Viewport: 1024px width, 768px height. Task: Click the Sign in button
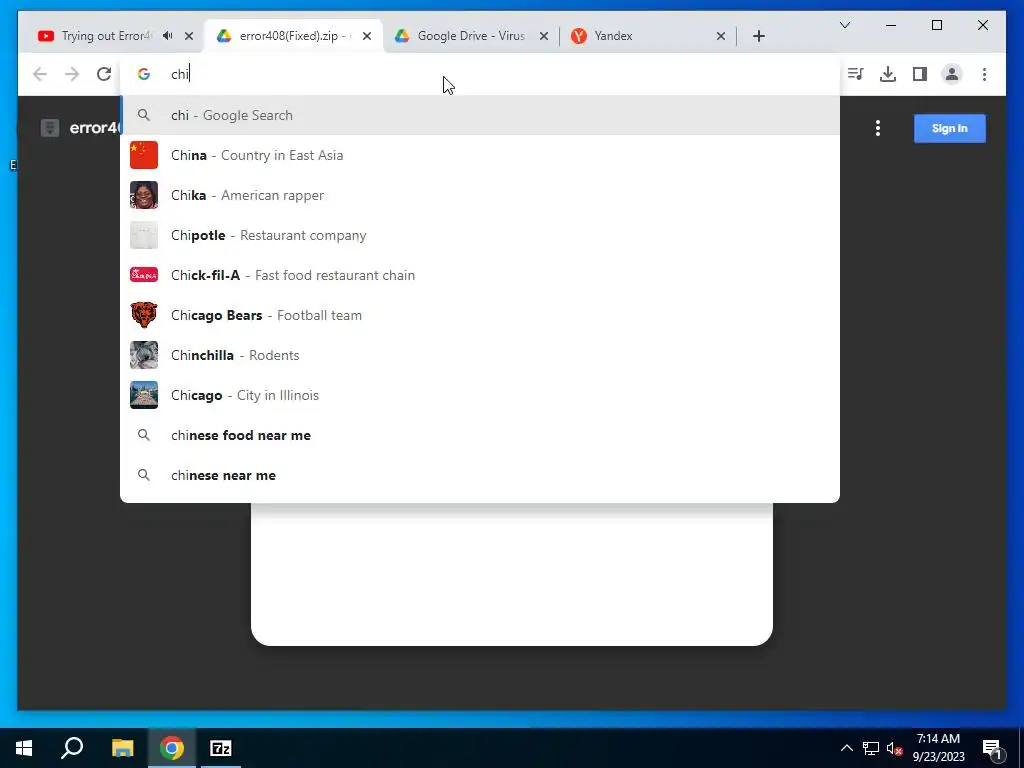point(950,128)
